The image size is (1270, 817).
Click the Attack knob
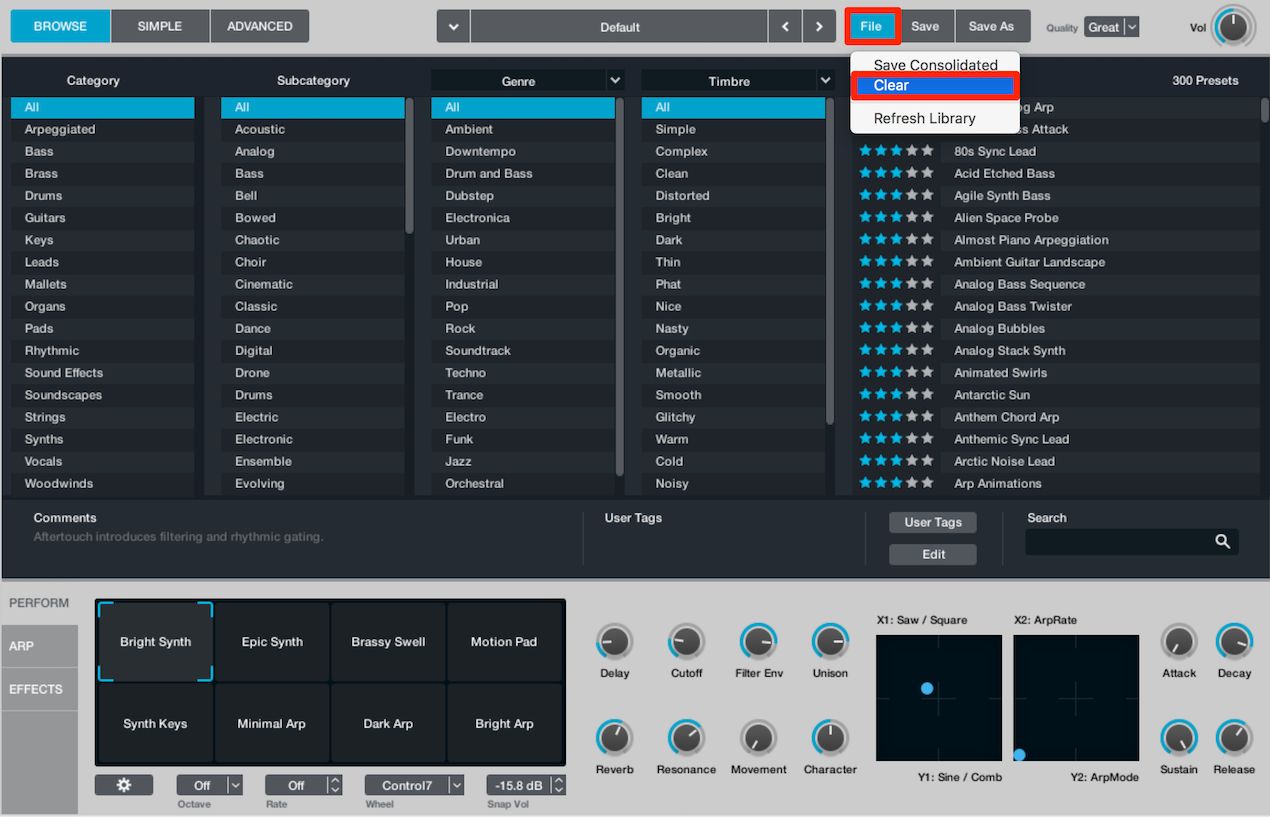click(1179, 642)
